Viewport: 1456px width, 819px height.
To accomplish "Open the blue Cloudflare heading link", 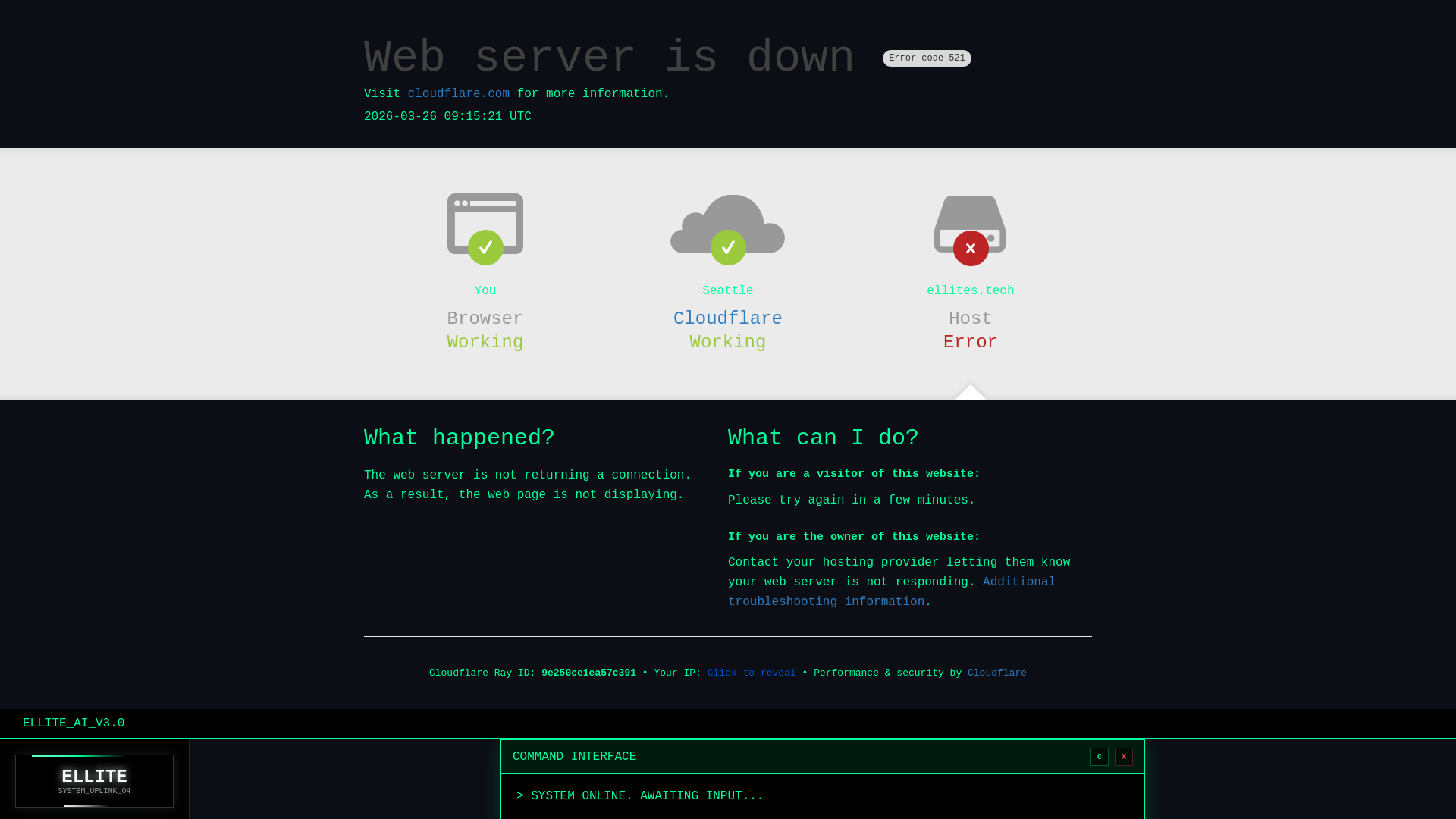I will coord(728,318).
